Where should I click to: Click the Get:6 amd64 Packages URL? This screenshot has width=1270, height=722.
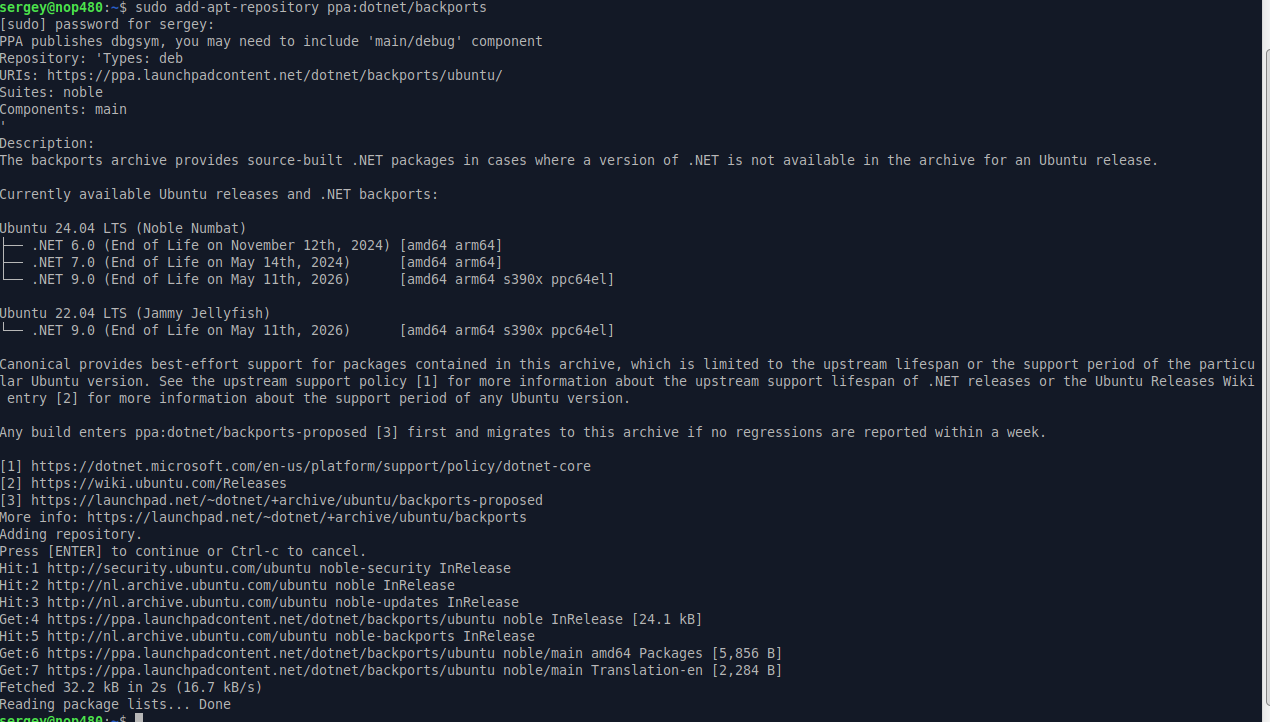pos(271,653)
